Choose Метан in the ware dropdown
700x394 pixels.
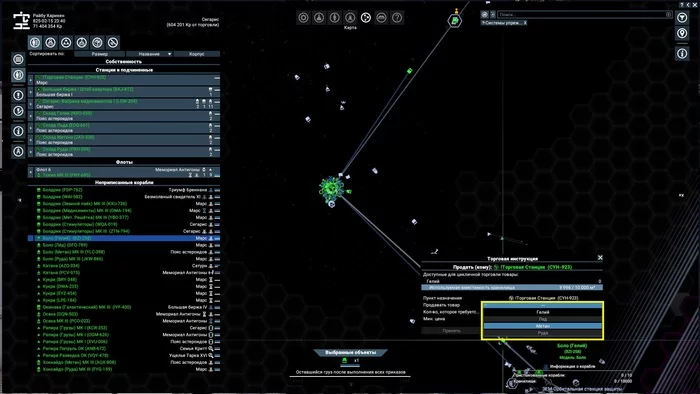pos(542,326)
